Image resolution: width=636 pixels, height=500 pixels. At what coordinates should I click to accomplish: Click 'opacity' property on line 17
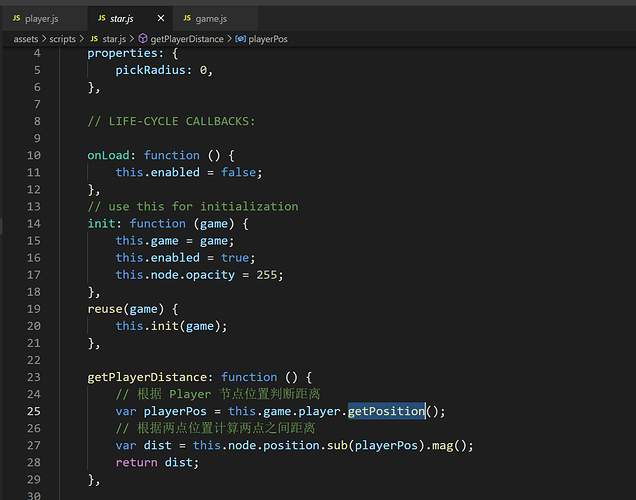coord(210,275)
